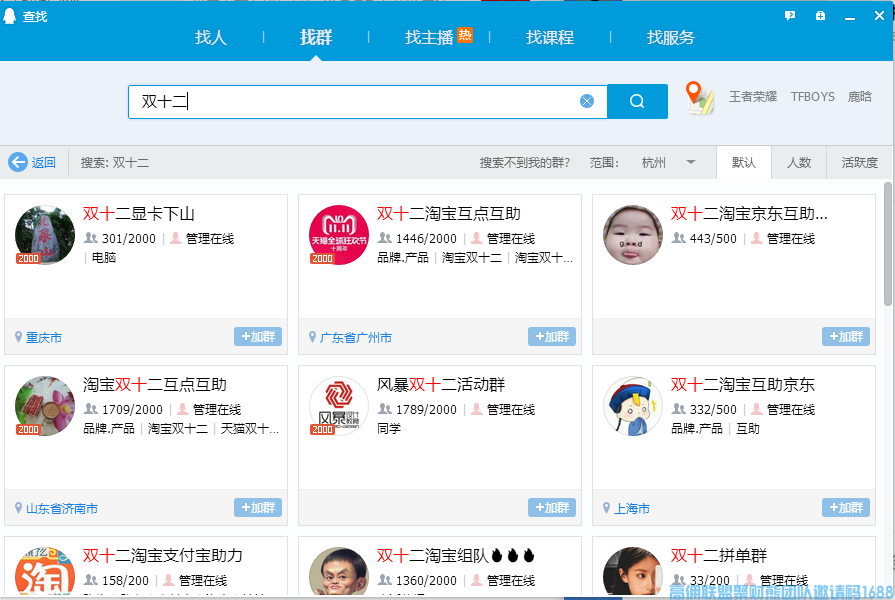Open location link 上海市
Screen dimensions: 895x600
(632, 508)
